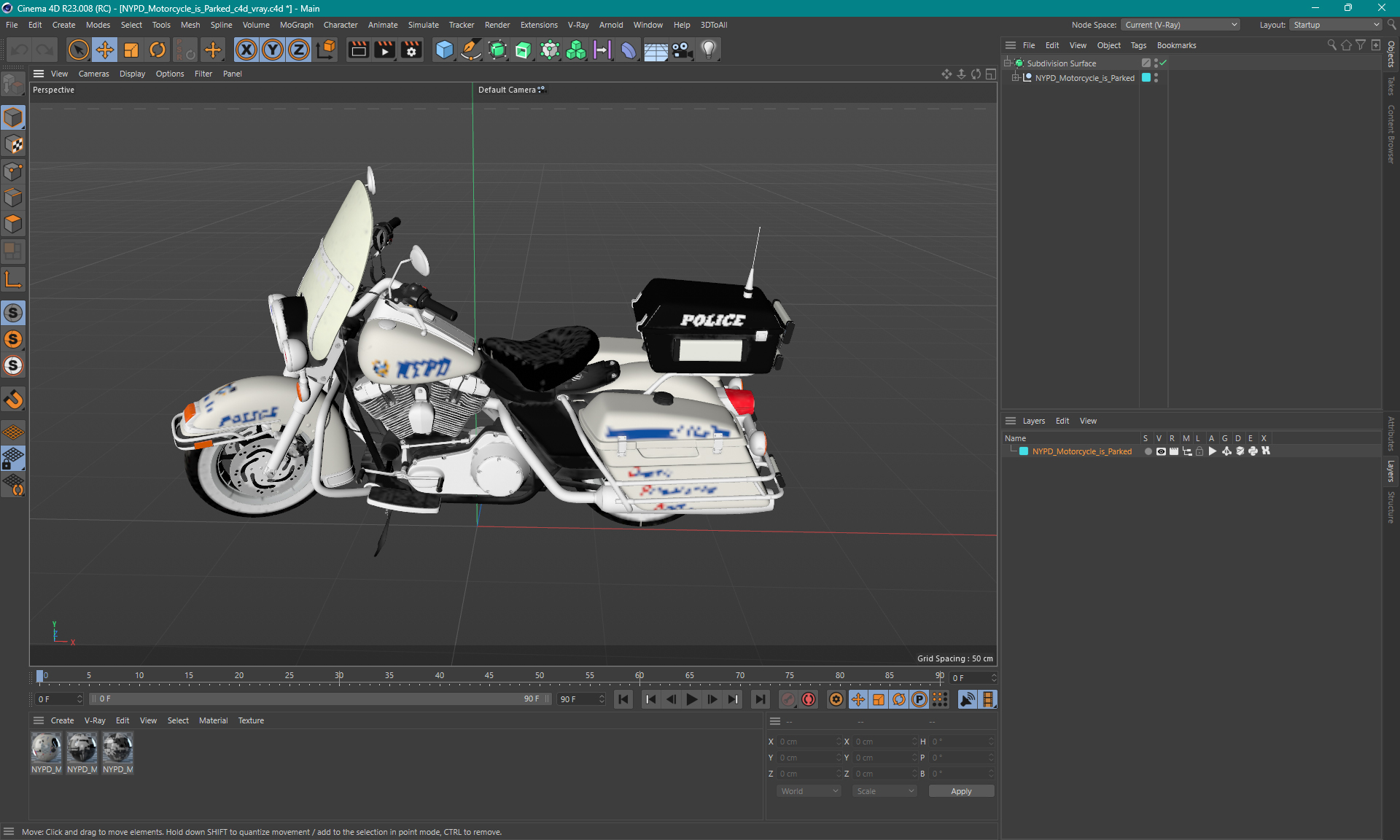Toggle Y axis lock
1400x840 pixels.
click(273, 50)
